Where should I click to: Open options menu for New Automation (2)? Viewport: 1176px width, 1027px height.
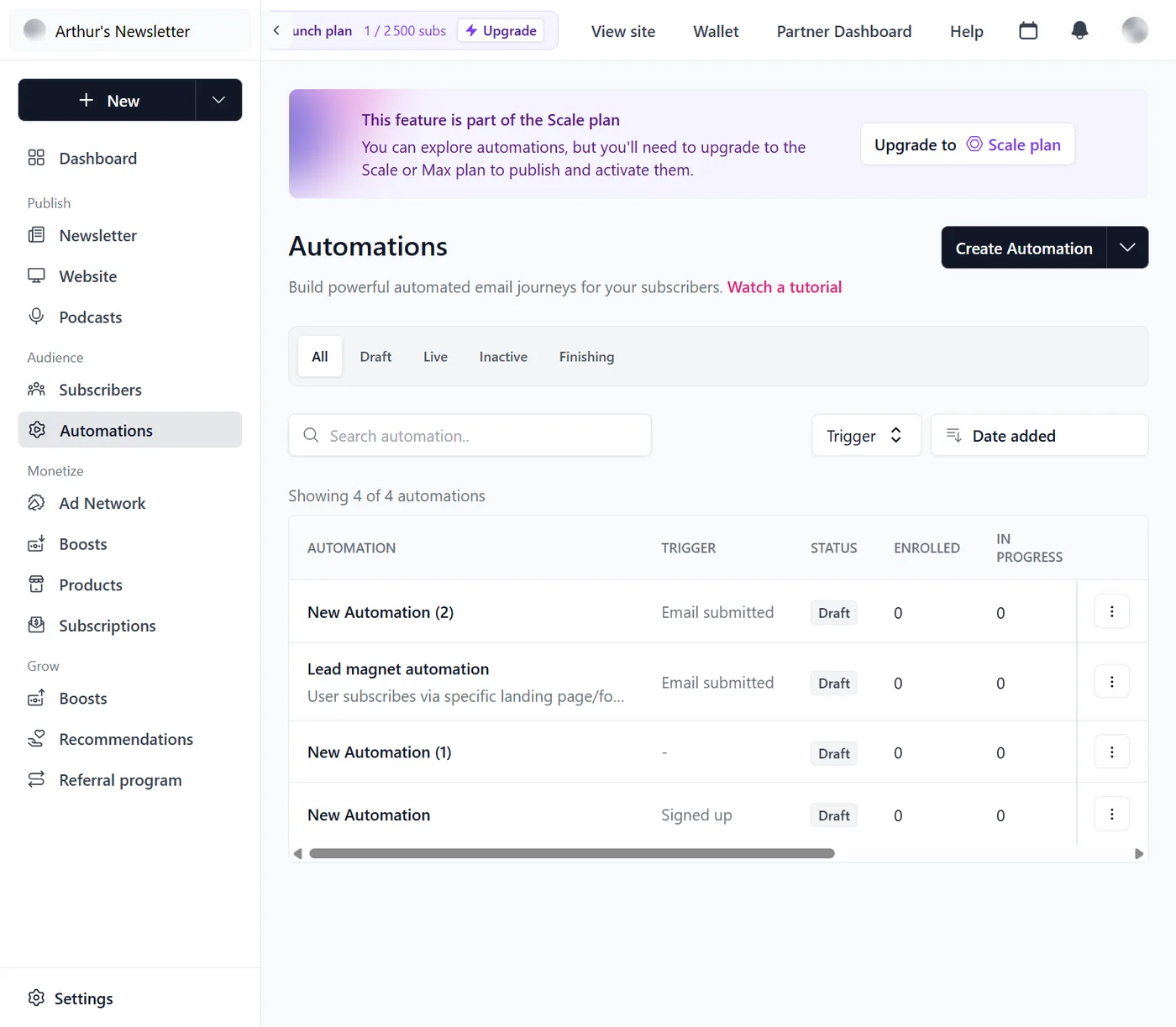(1111, 611)
